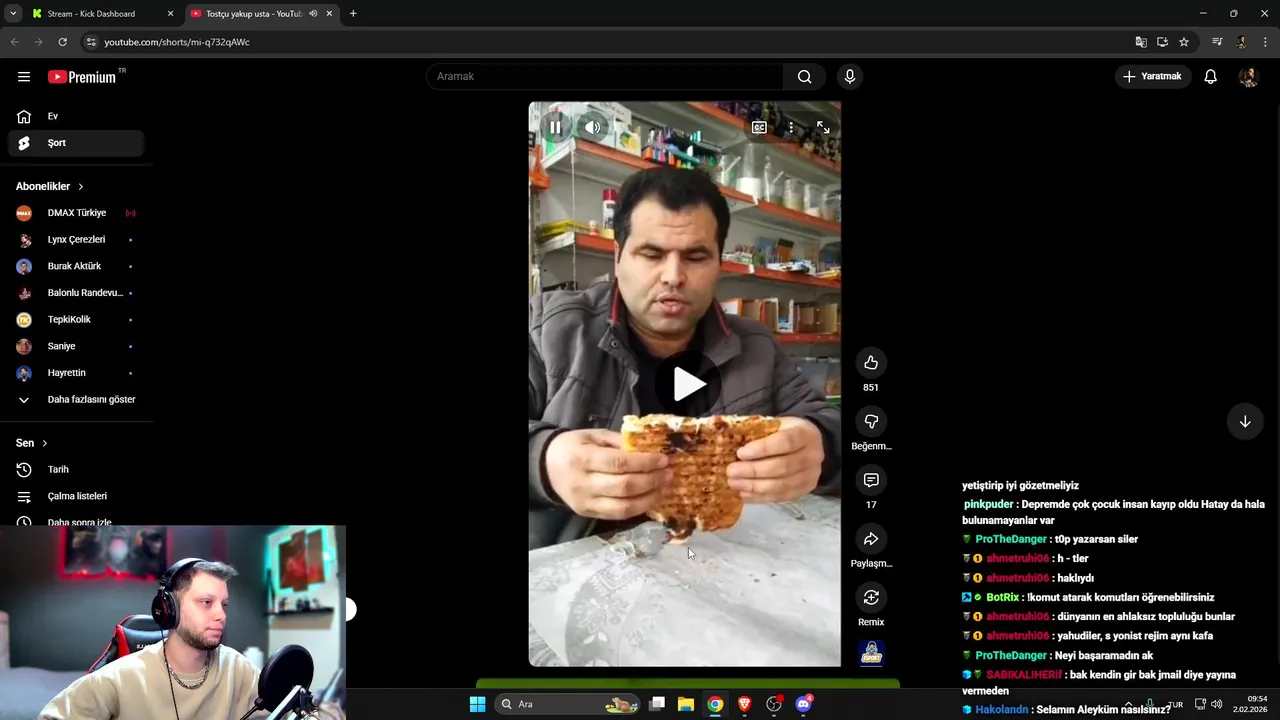Image resolution: width=1280 pixels, height=720 pixels.
Task: Open Tarih (History) page
Action: (76, 470)
